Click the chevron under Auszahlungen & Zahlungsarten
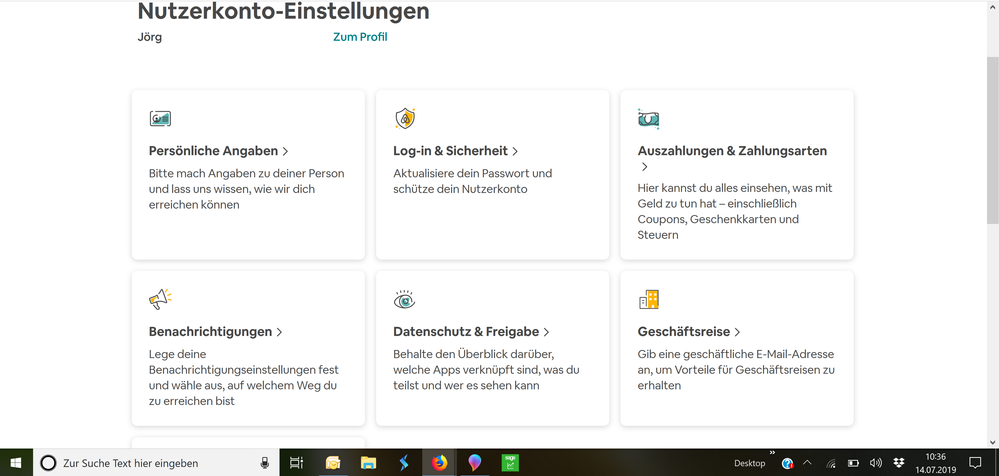 pyautogui.click(x=644, y=167)
